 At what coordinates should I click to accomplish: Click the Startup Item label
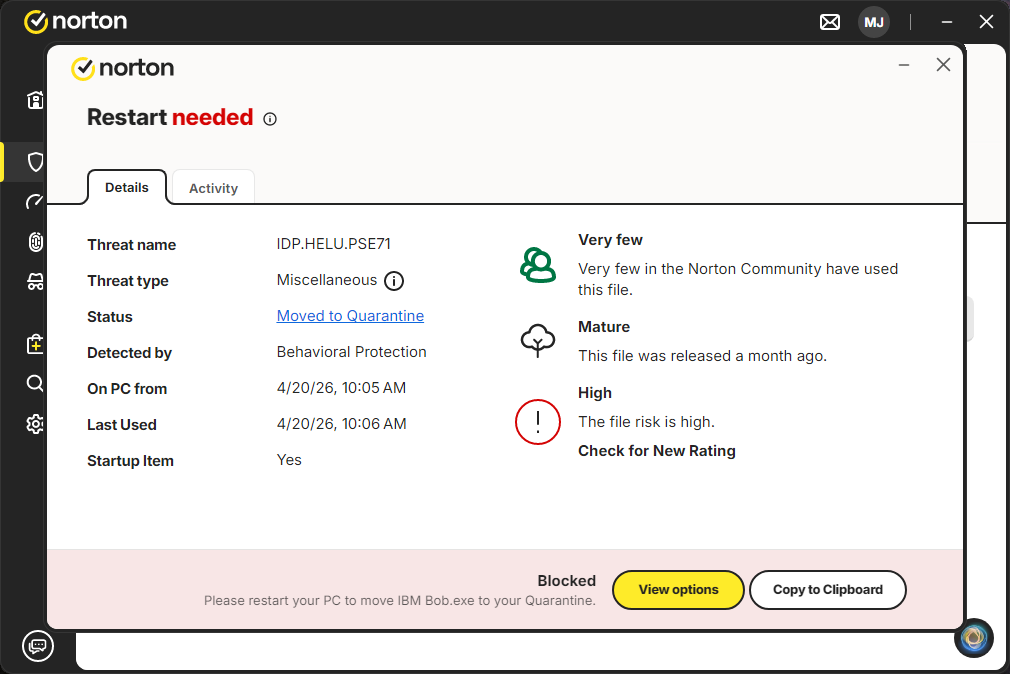pyautogui.click(x=131, y=461)
